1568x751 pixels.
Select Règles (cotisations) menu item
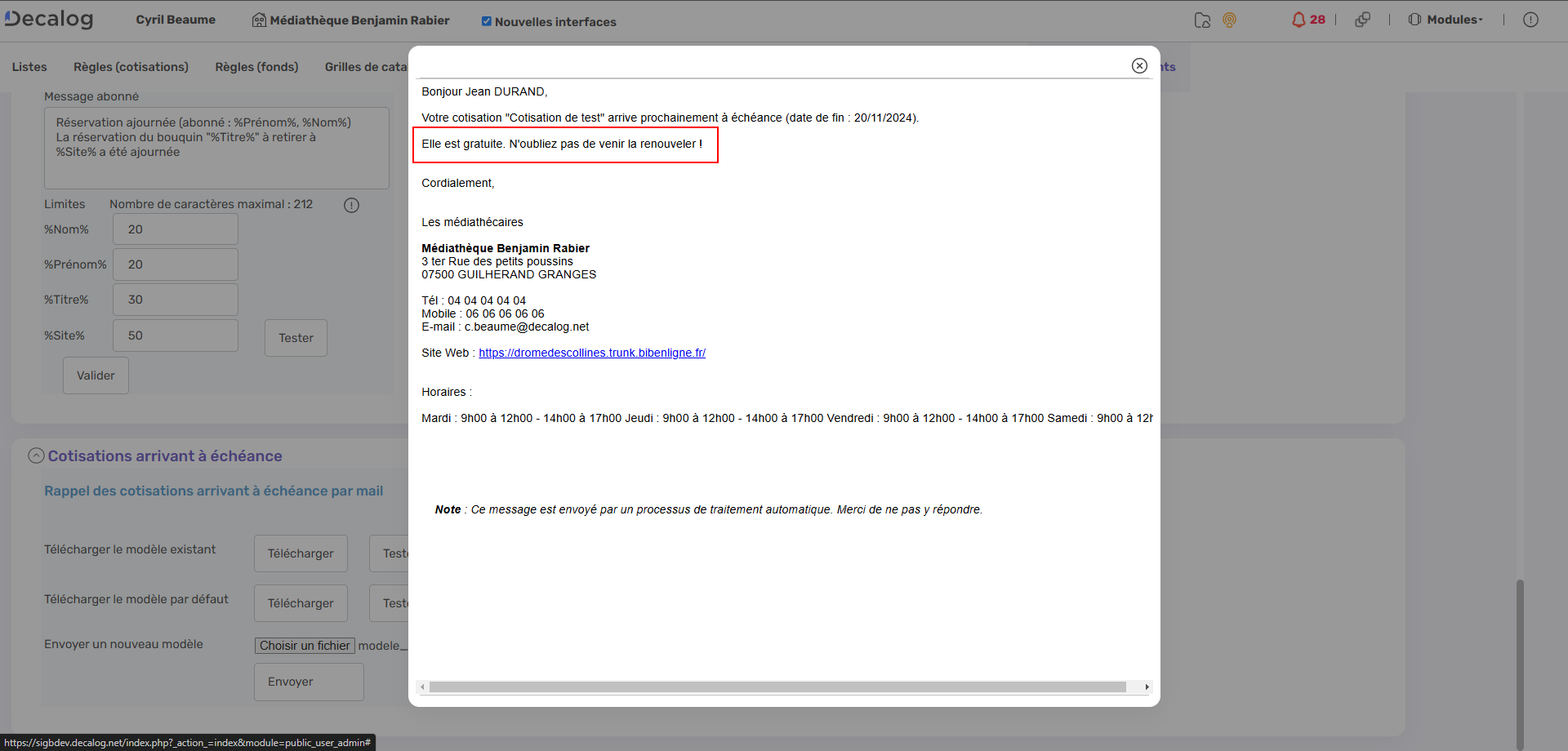131,67
